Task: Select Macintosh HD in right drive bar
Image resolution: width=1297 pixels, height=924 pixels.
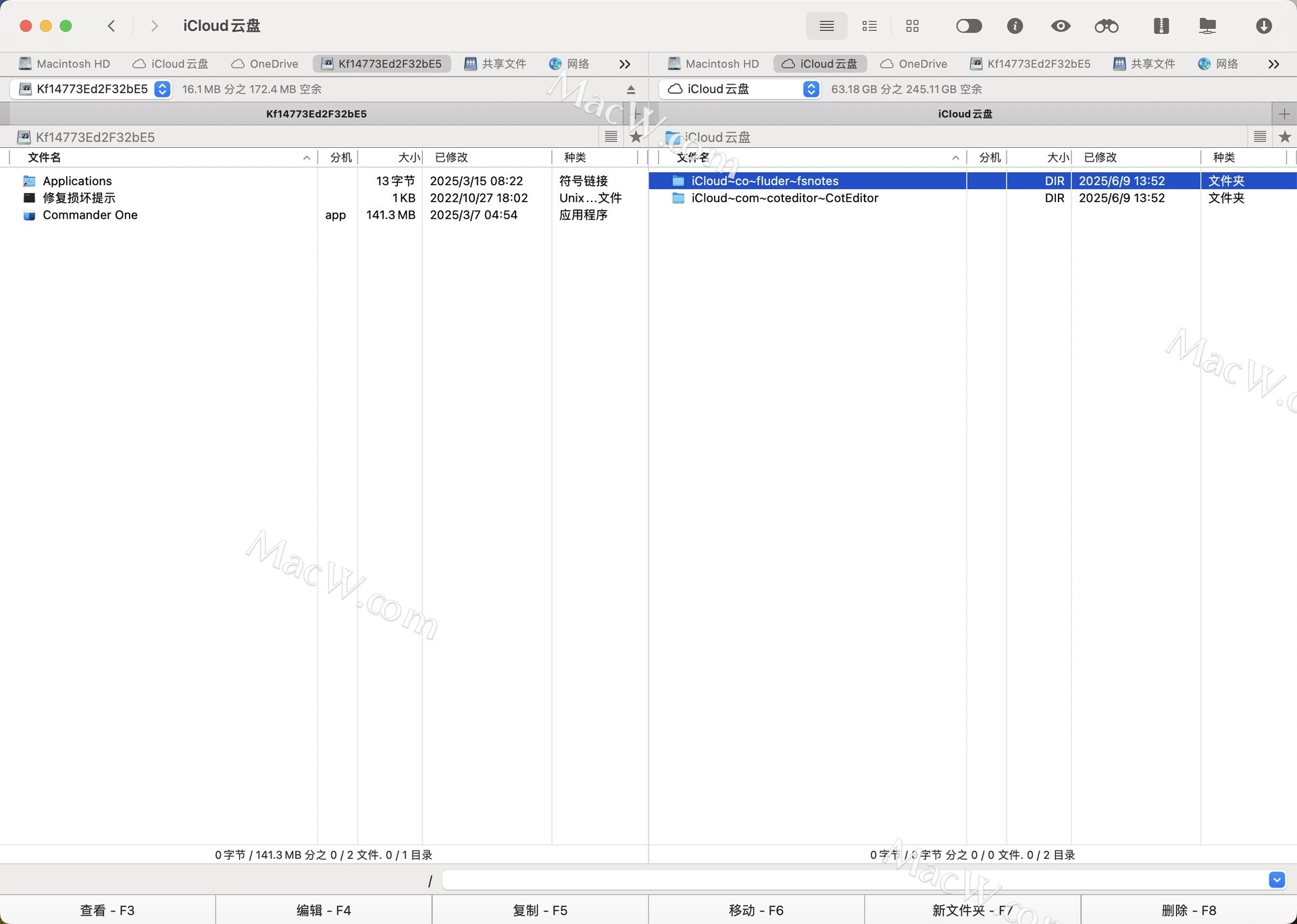Action: [x=713, y=64]
